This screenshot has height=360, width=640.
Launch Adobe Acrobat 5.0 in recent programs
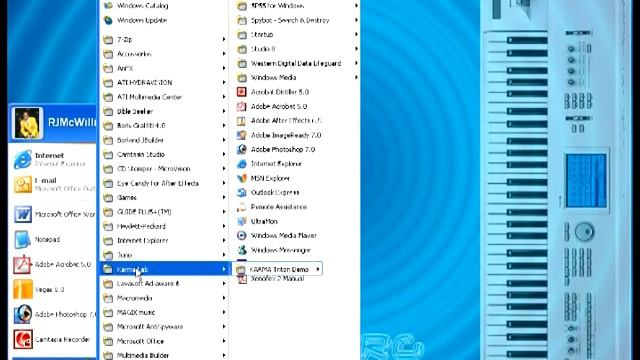(x=53, y=264)
